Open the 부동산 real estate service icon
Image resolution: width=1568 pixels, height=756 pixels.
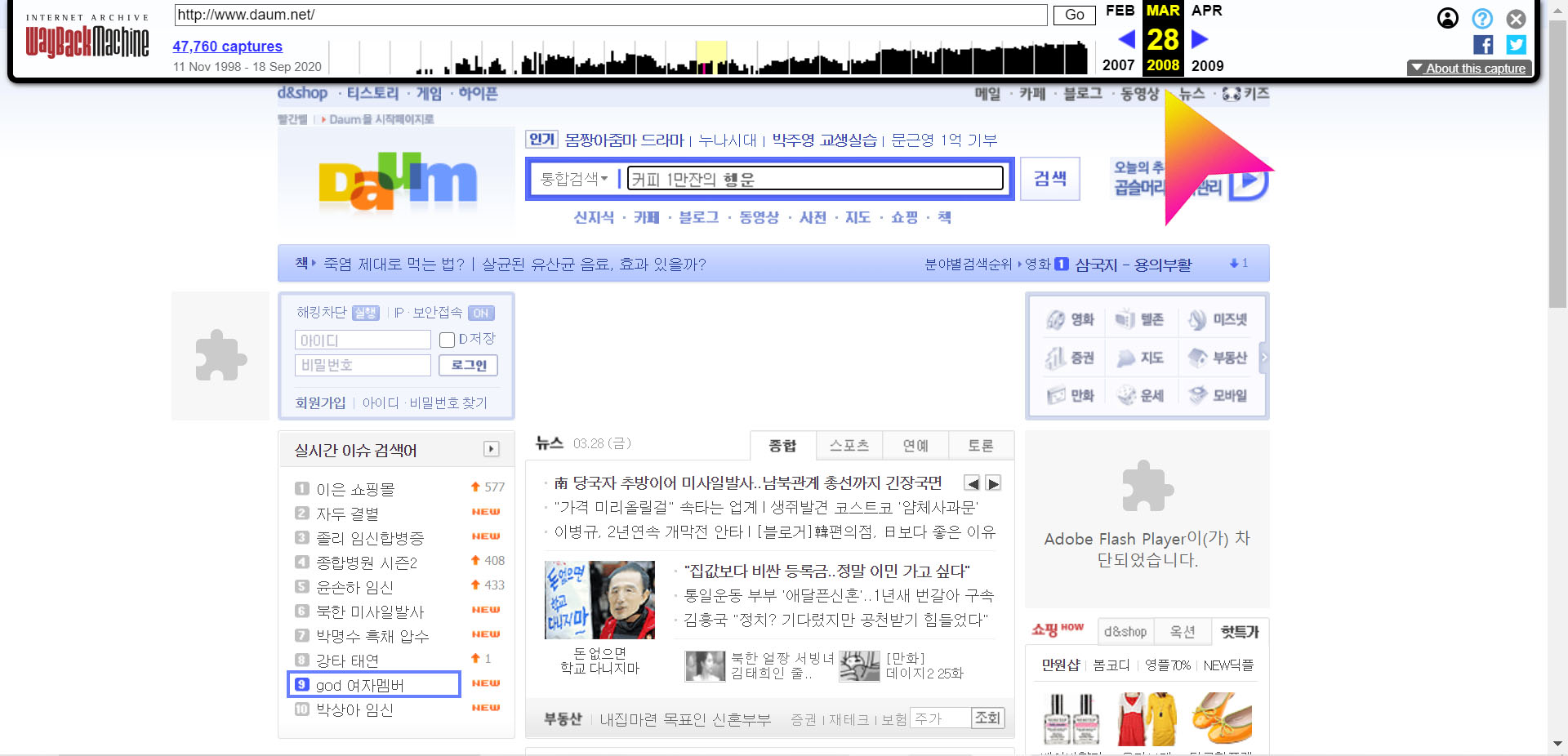point(1217,357)
